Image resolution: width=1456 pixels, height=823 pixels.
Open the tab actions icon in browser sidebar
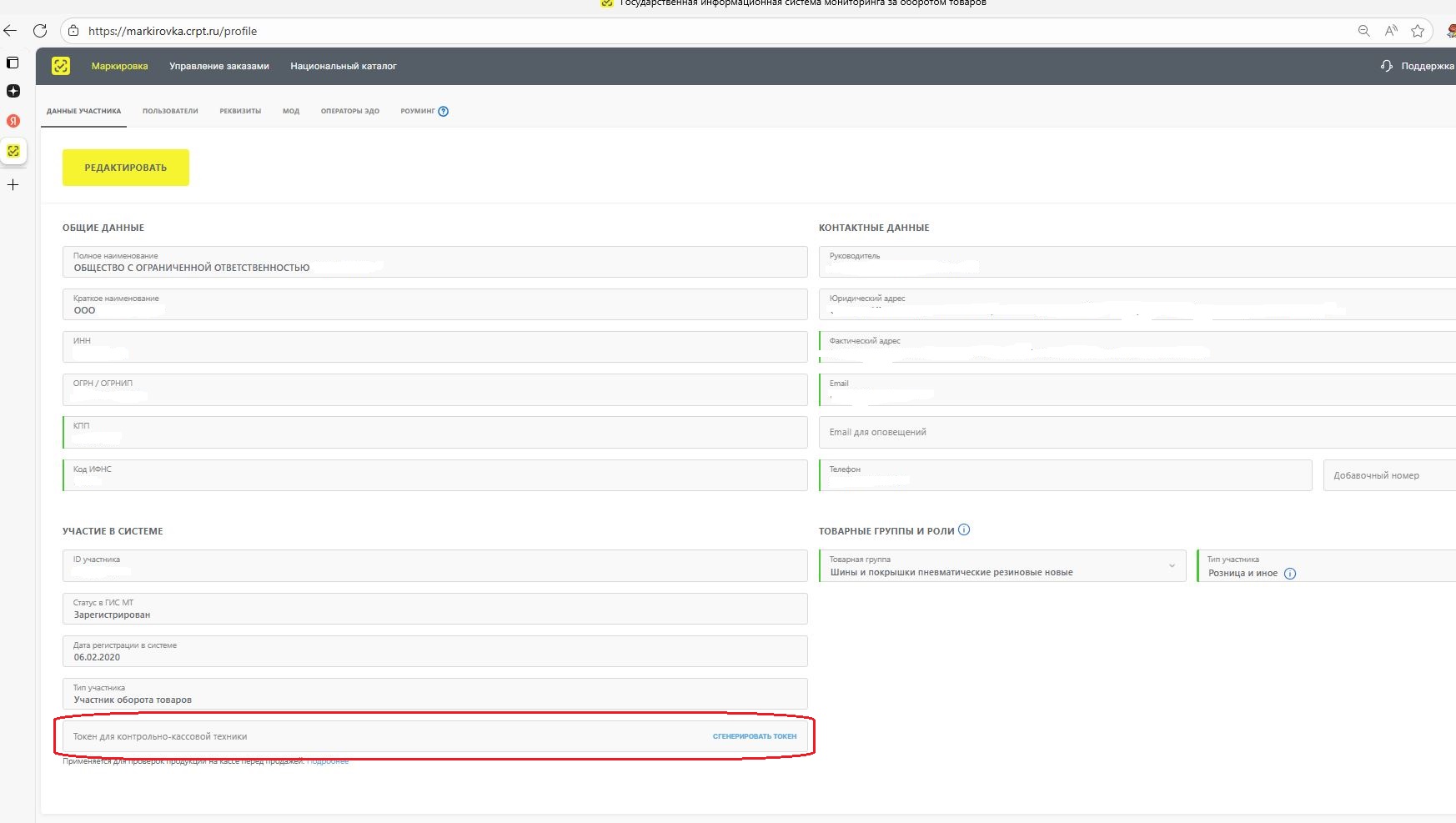(13, 63)
